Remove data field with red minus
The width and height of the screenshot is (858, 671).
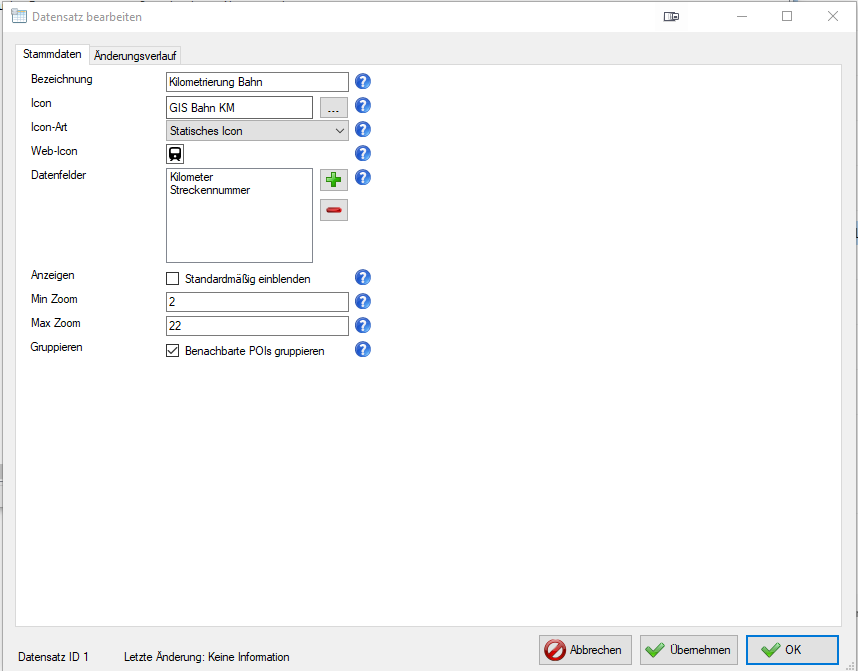coord(333,210)
